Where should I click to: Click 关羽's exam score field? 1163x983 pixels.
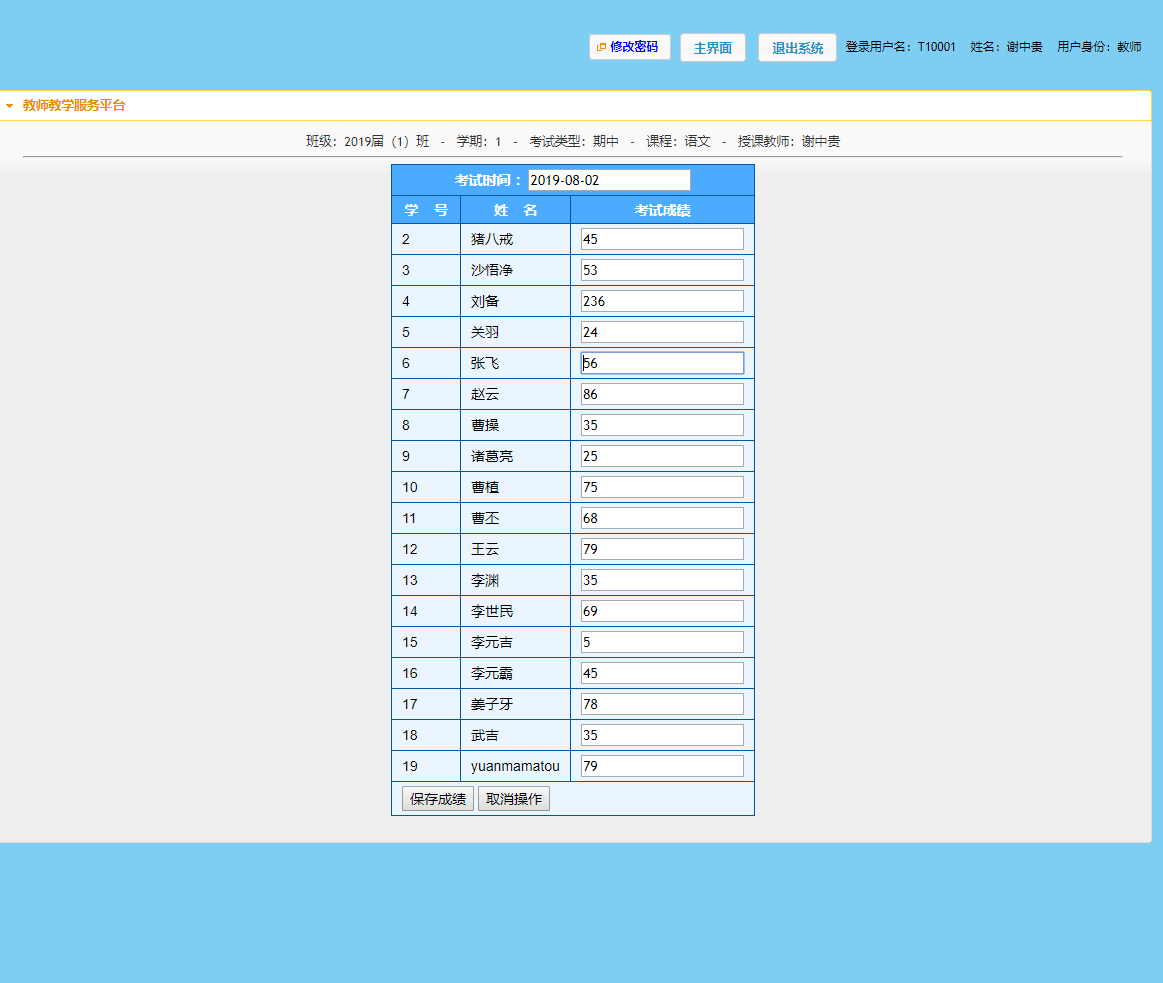662,332
